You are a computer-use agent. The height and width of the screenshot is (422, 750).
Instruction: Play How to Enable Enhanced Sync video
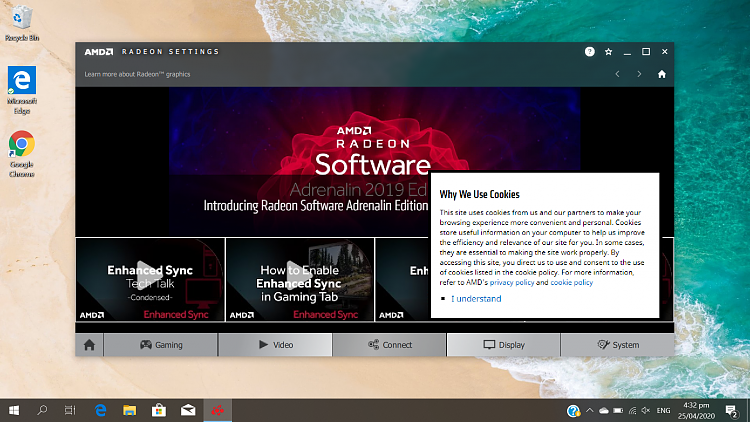click(300, 280)
